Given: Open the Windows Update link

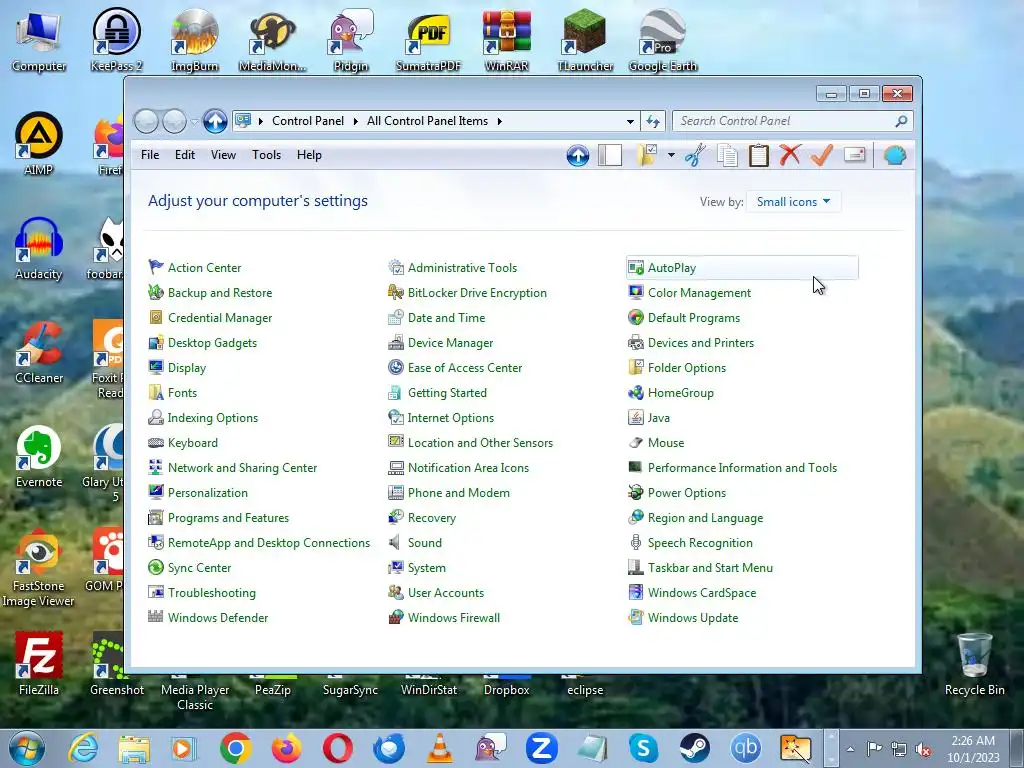Looking at the screenshot, I should [x=693, y=618].
